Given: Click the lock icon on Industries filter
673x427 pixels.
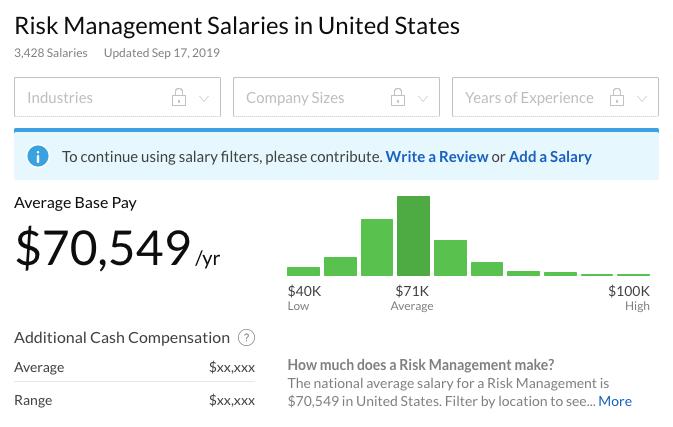Looking at the screenshot, I should point(179,98).
